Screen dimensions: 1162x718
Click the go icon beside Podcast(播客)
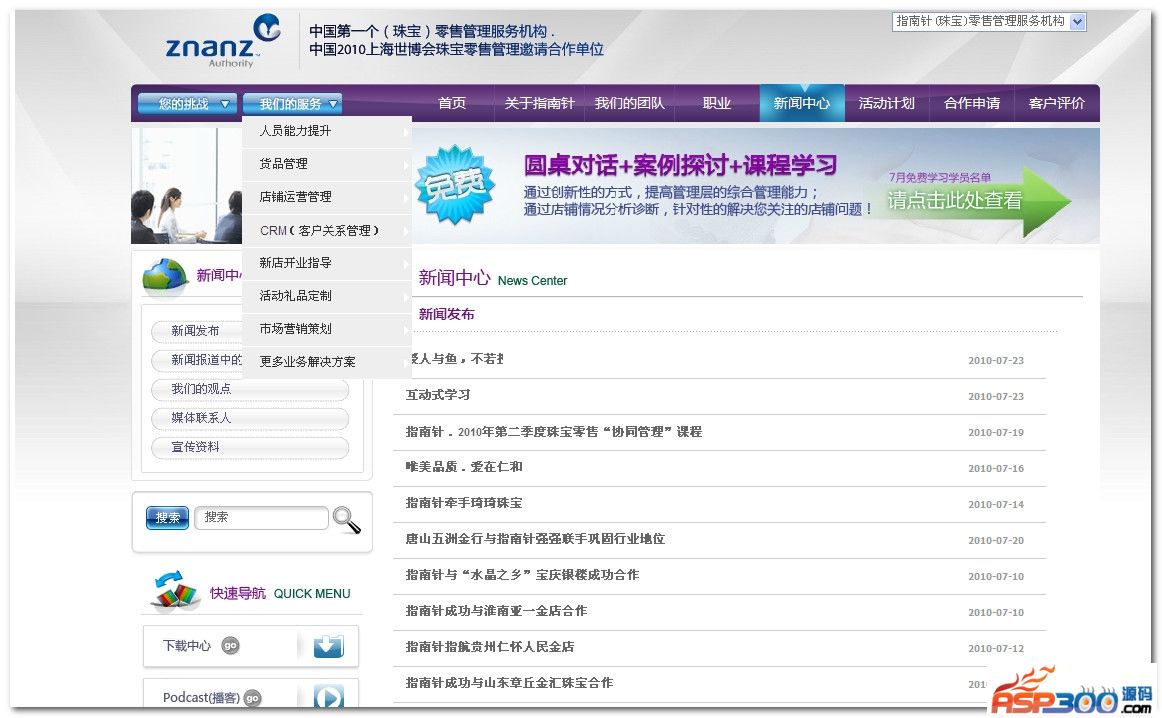pos(252,698)
